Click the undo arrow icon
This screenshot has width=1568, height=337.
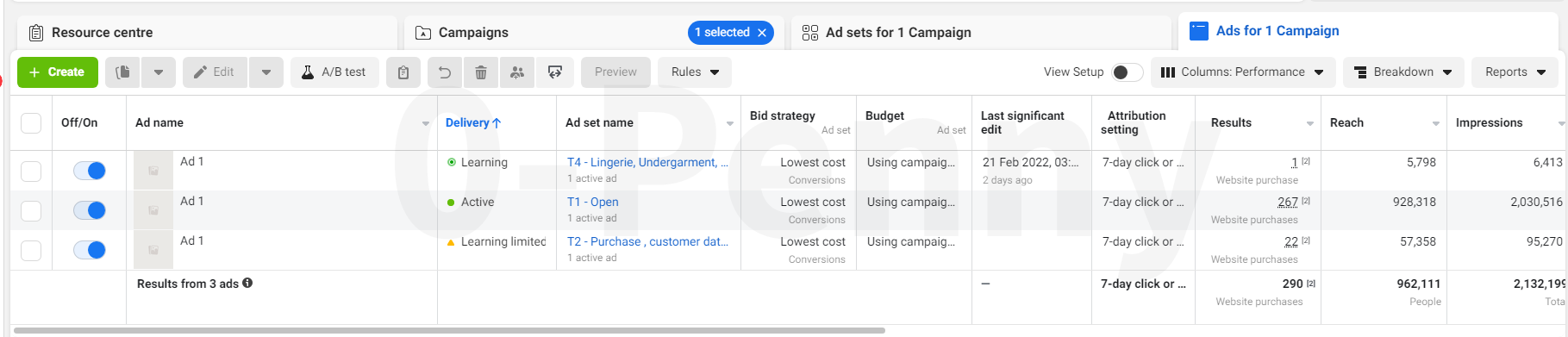pyautogui.click(x=445, y=72)
